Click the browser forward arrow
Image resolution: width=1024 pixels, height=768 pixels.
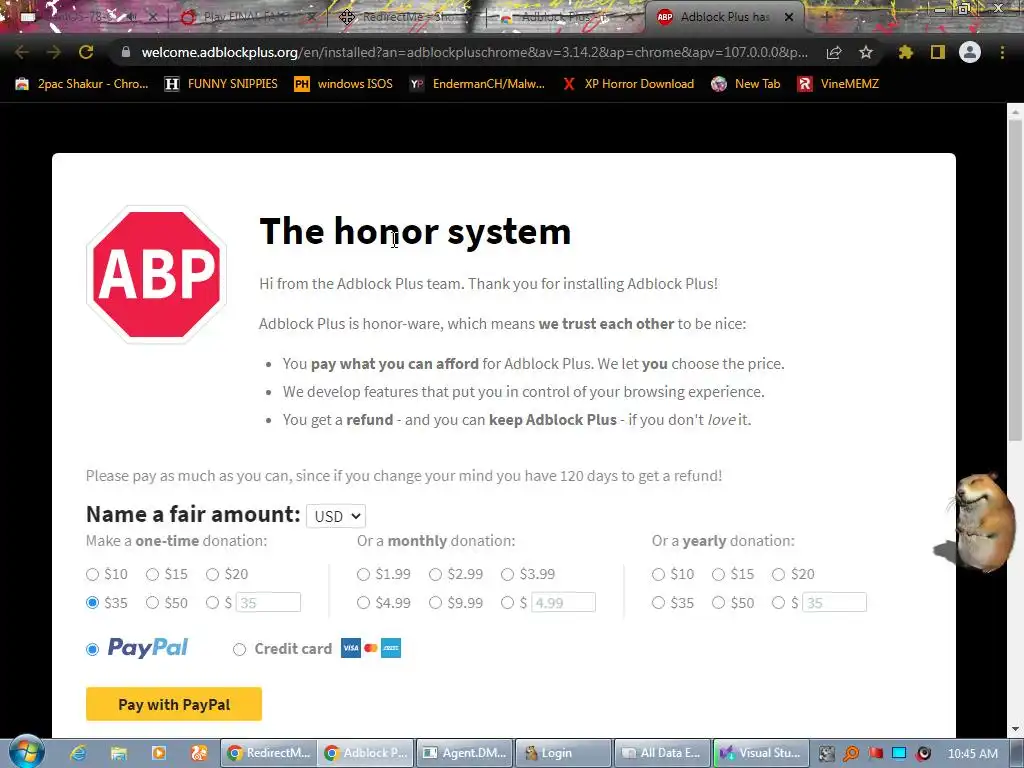tap(54, 52)
